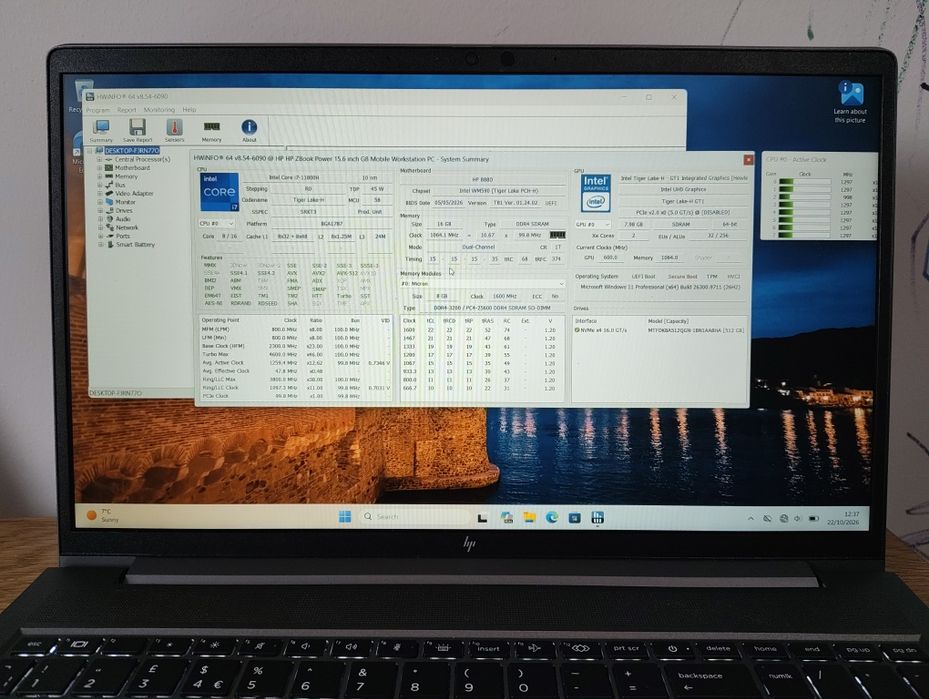Open the Sensors thermometer icon
Image resolution: width=929 pixels, height=699 pixels.
coord(174,129)
